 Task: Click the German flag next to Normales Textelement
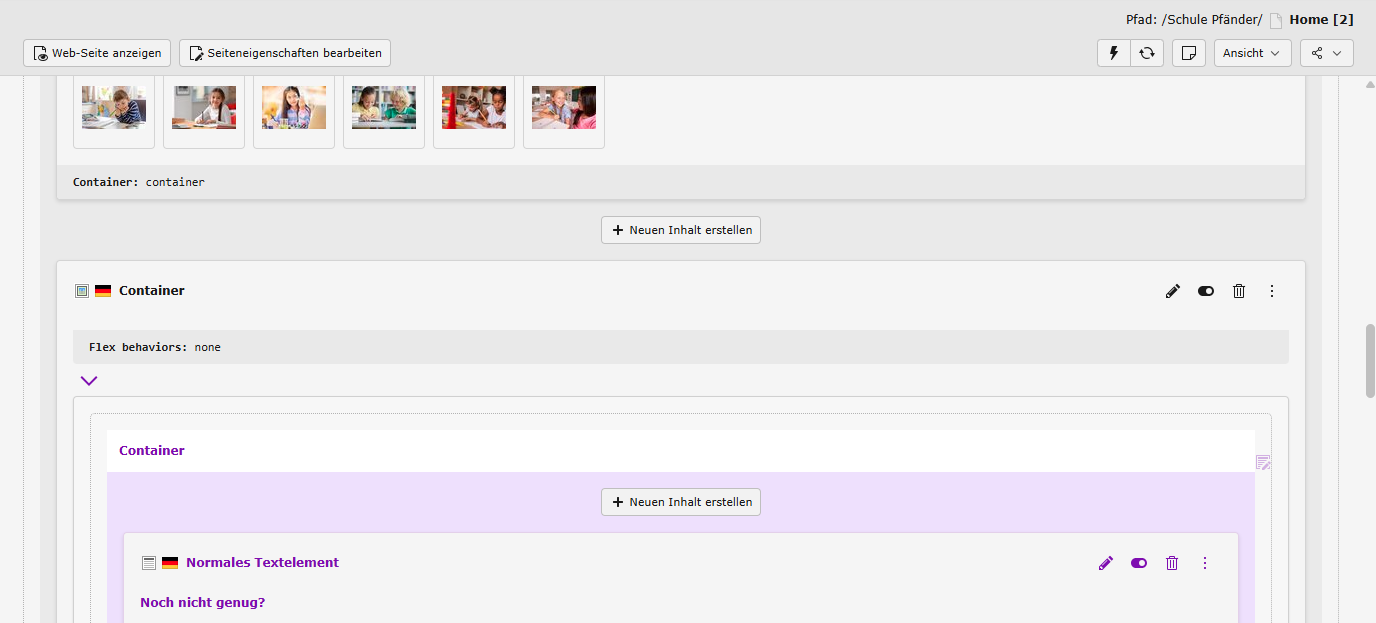170,563
